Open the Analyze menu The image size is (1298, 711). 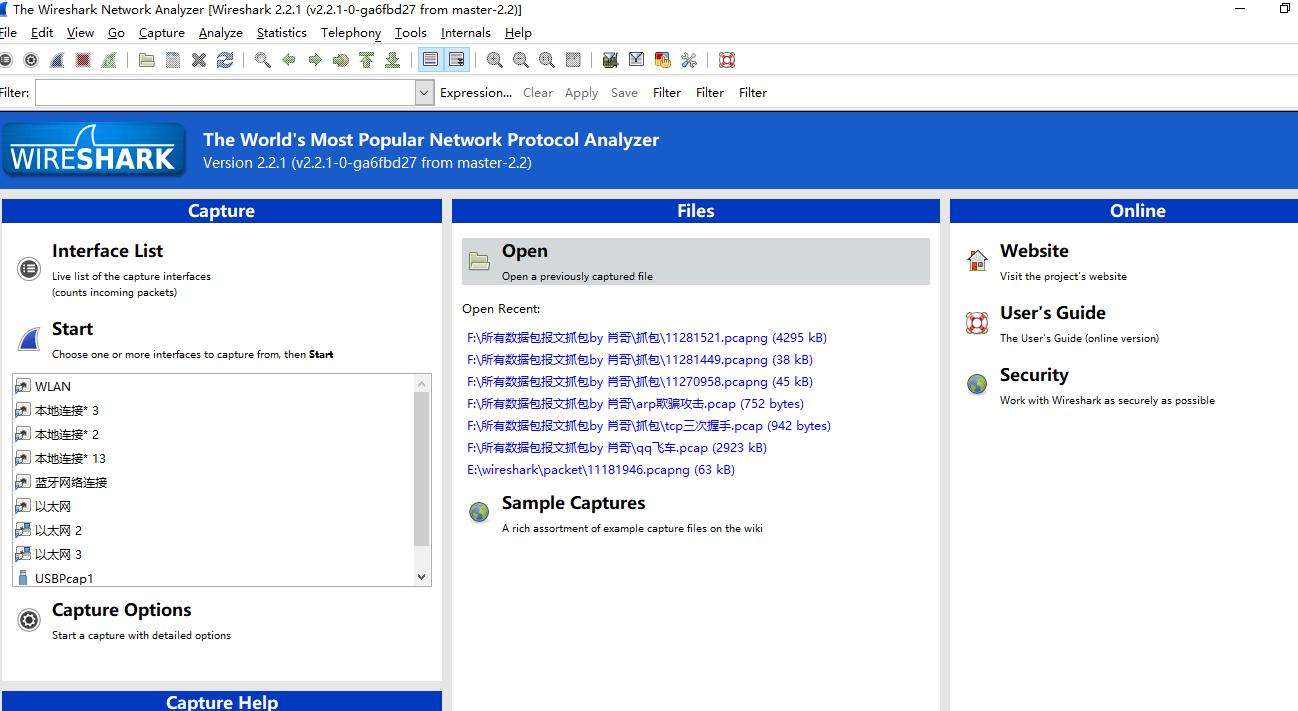pyautogui.click(x=221, y=33)
